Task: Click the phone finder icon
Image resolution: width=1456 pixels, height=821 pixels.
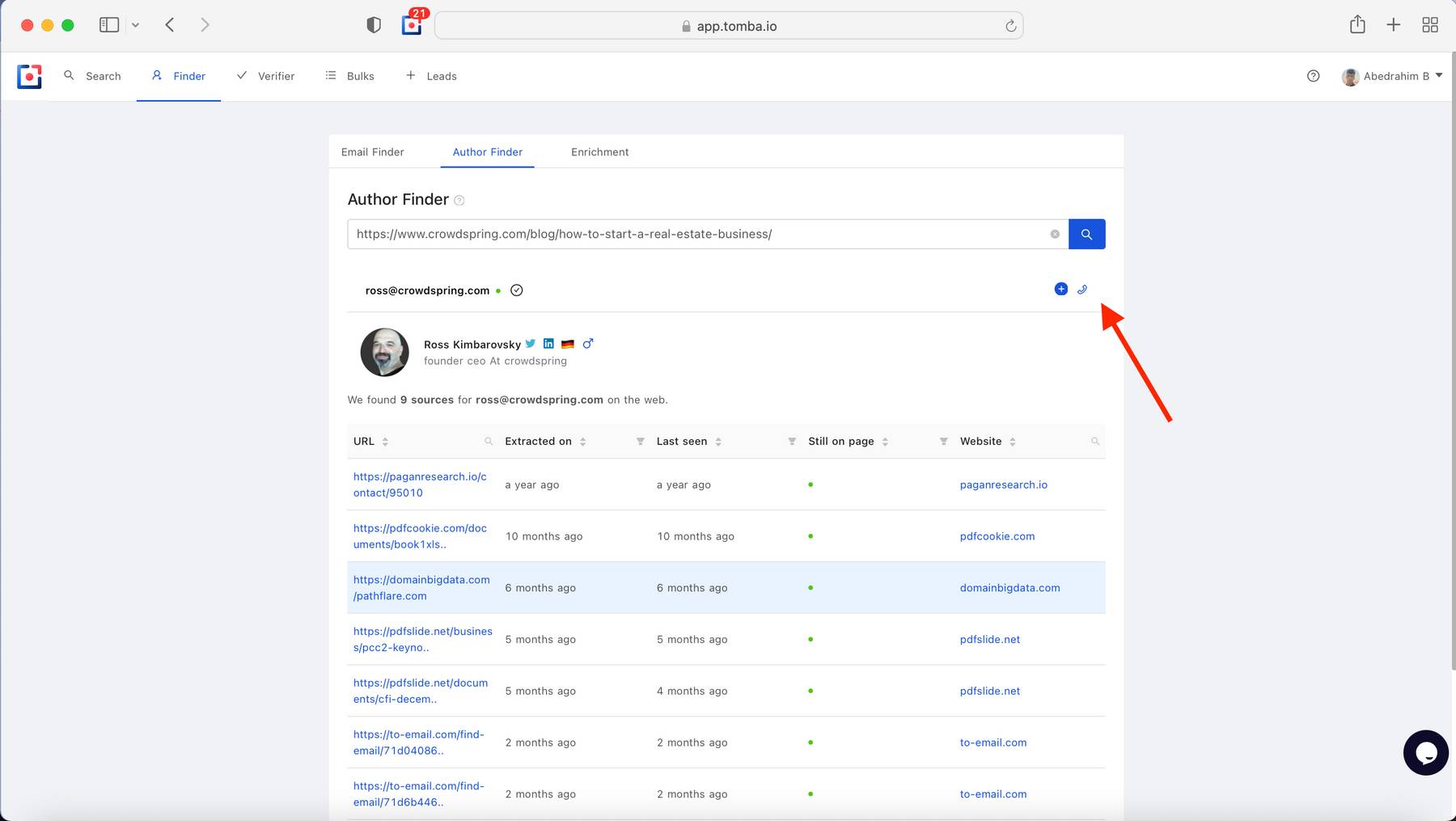Action: point(1082,289)
